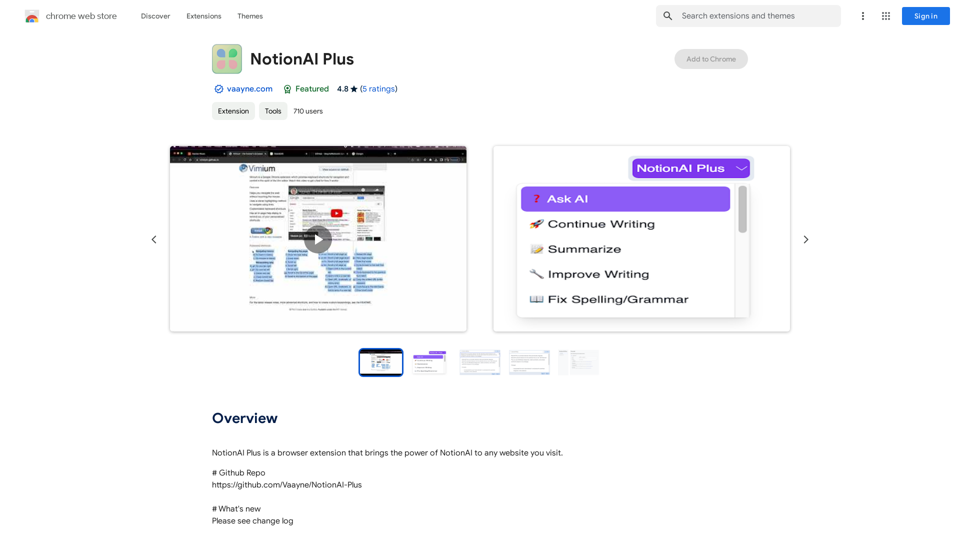
Task: Select the first video thumbnail
Action: pyautogui.click(x=381, y=362)
